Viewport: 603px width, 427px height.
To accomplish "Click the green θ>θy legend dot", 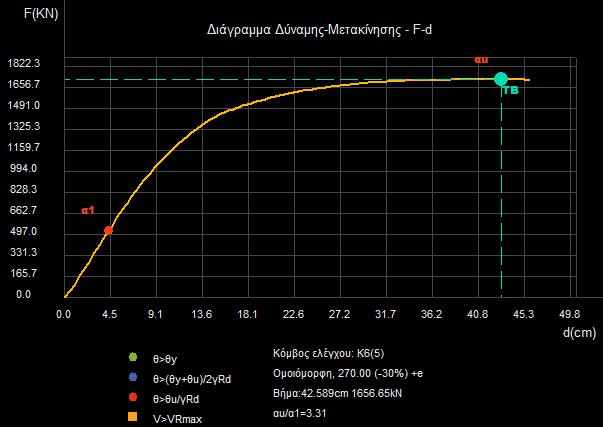I will click(x=133, y=357).
